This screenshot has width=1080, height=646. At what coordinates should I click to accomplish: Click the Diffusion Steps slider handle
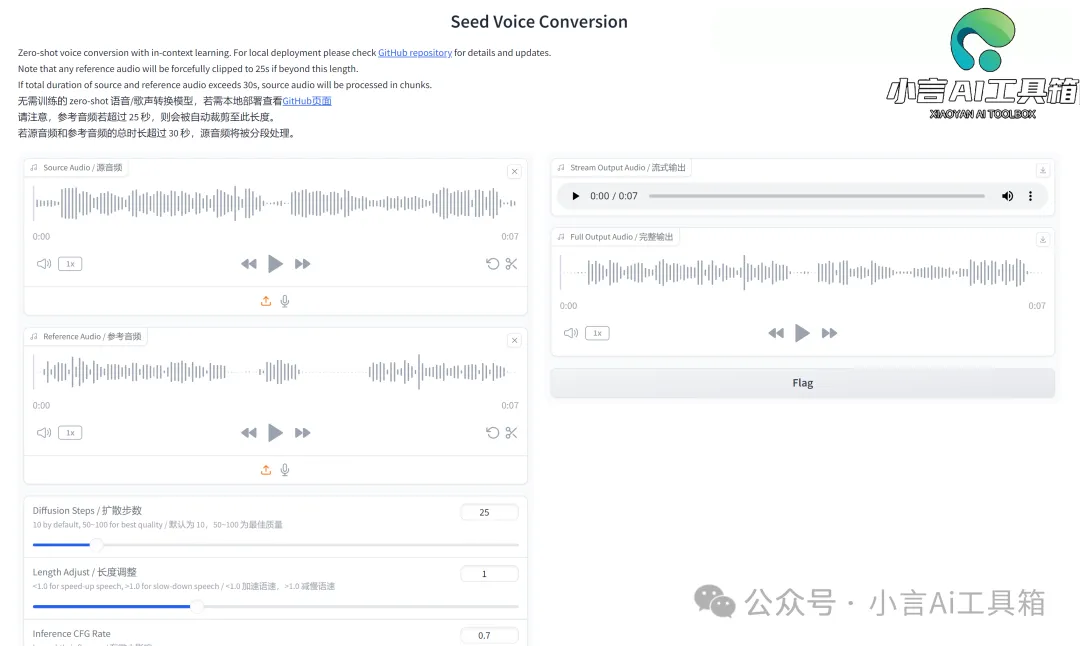(97, 545)
